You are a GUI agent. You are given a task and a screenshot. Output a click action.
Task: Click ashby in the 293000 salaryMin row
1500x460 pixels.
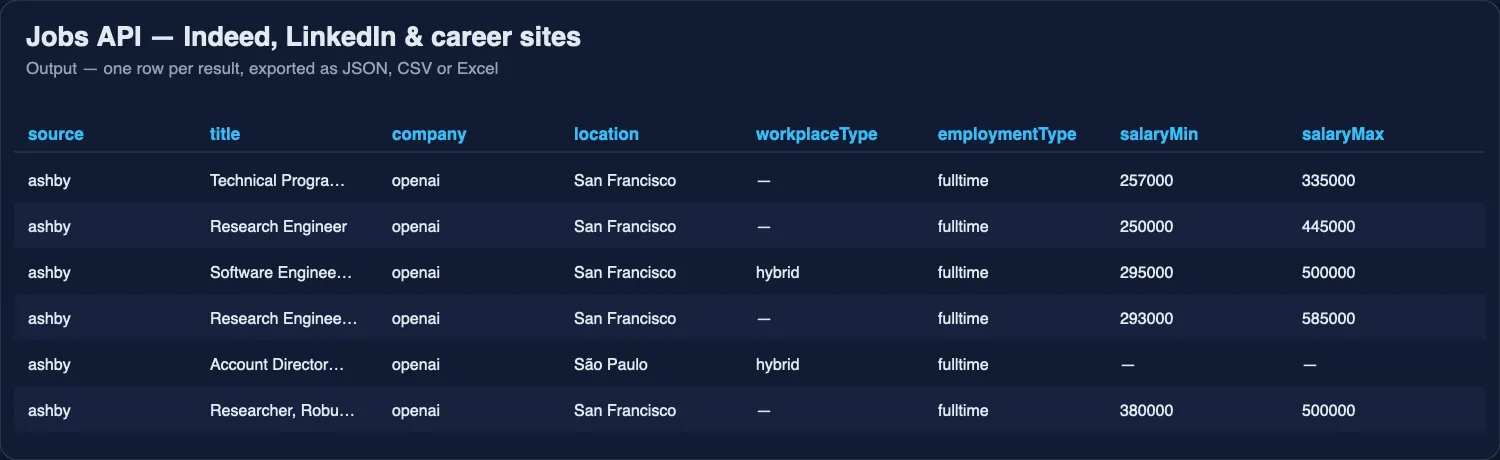click(49, 319)
